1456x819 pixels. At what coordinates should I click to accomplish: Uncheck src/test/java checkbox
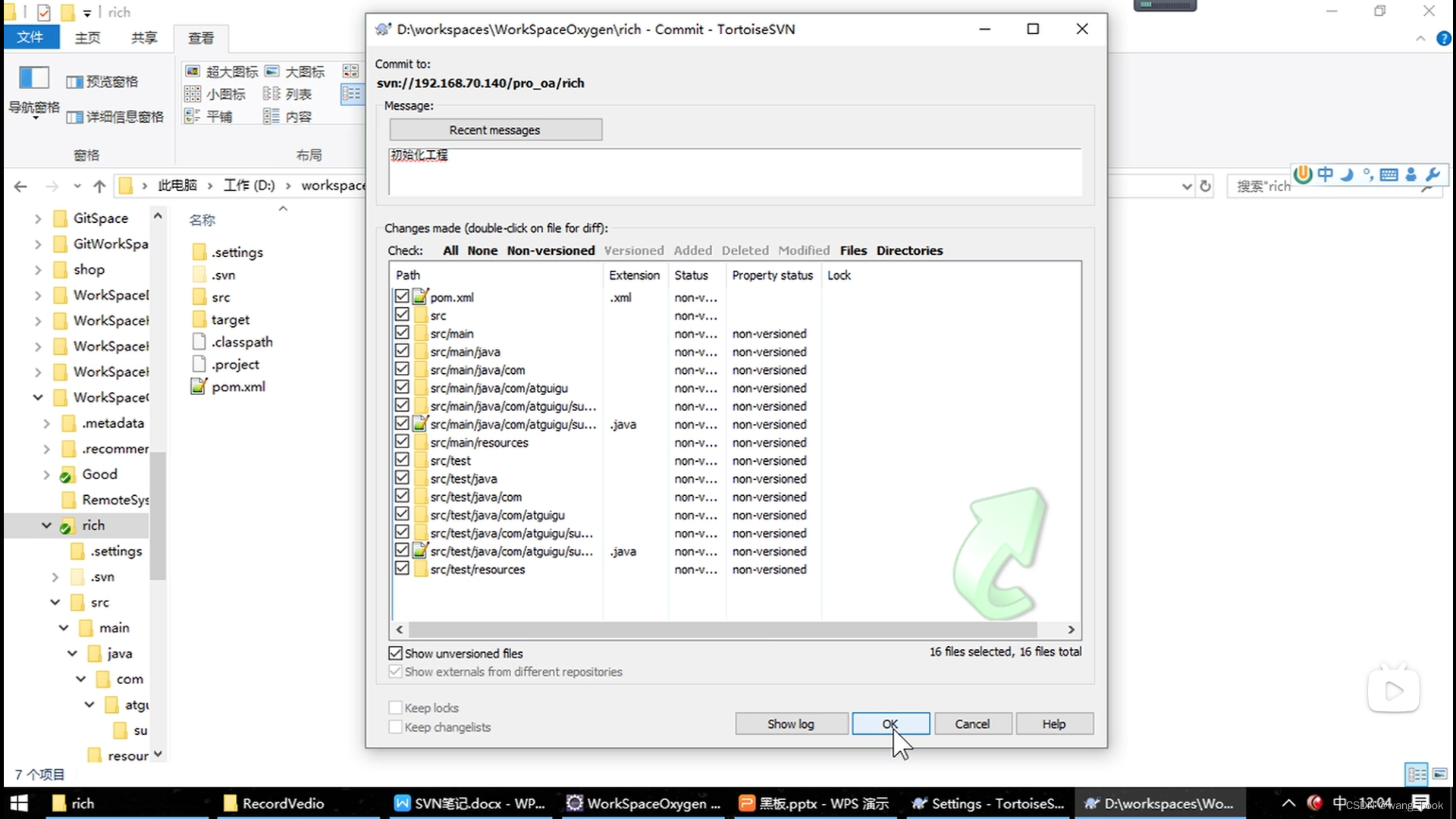pos(402,478)
